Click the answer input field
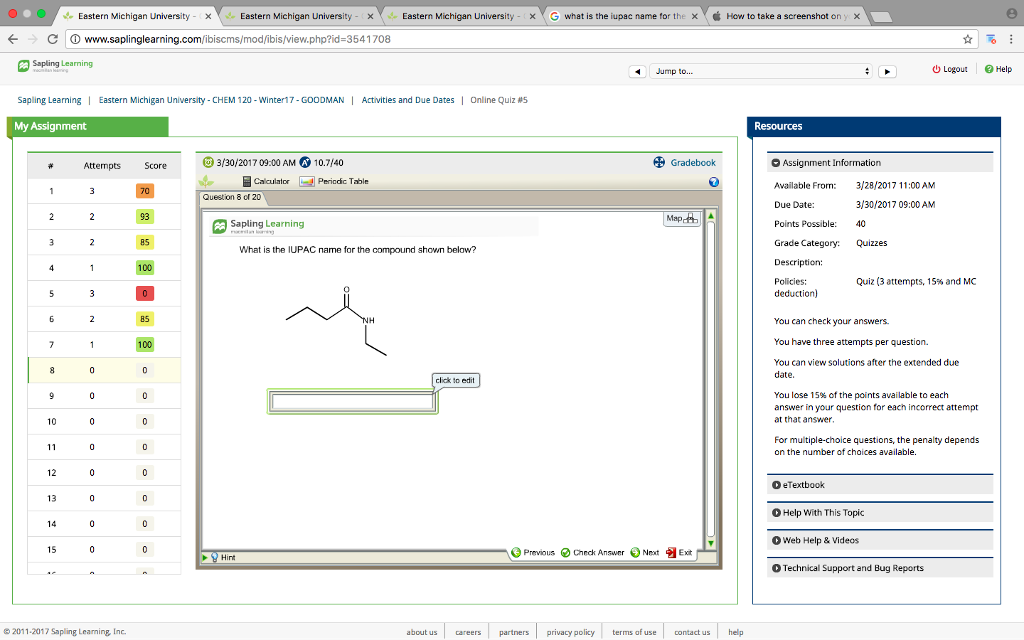This screenshot has width=1024, height=640. (353, 402)
